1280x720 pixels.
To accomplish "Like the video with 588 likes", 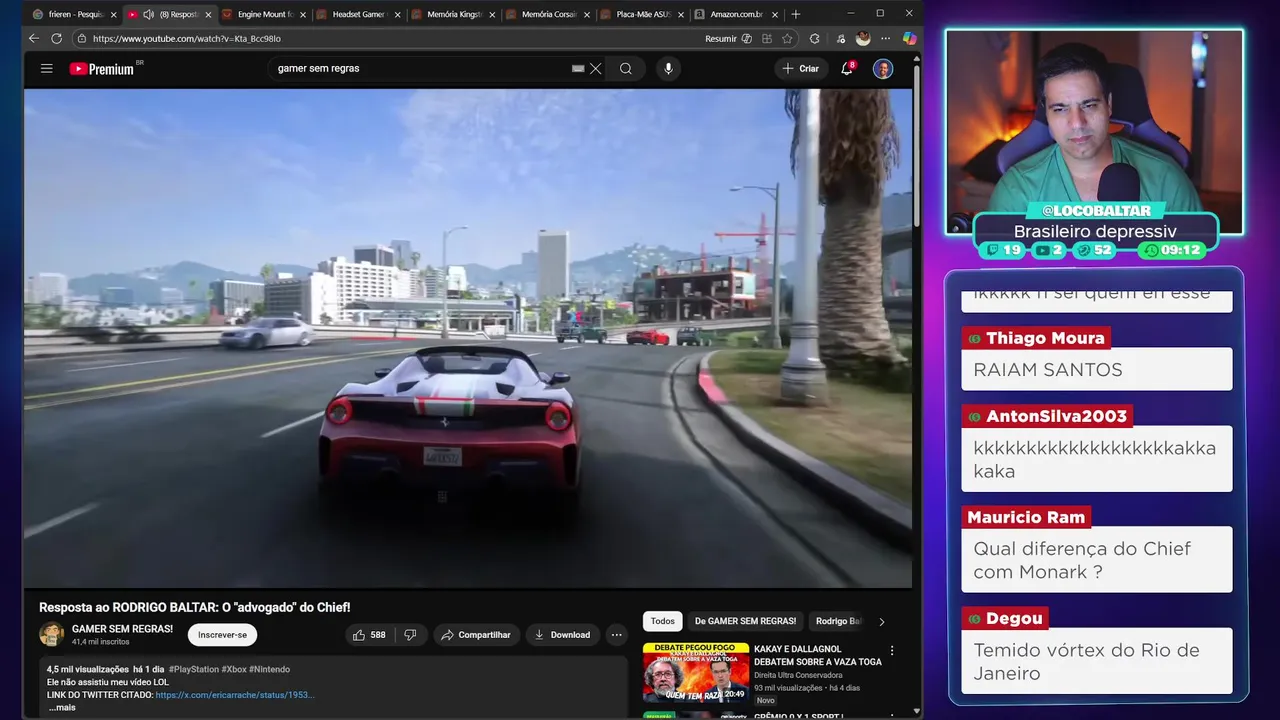I will [368, 635].
